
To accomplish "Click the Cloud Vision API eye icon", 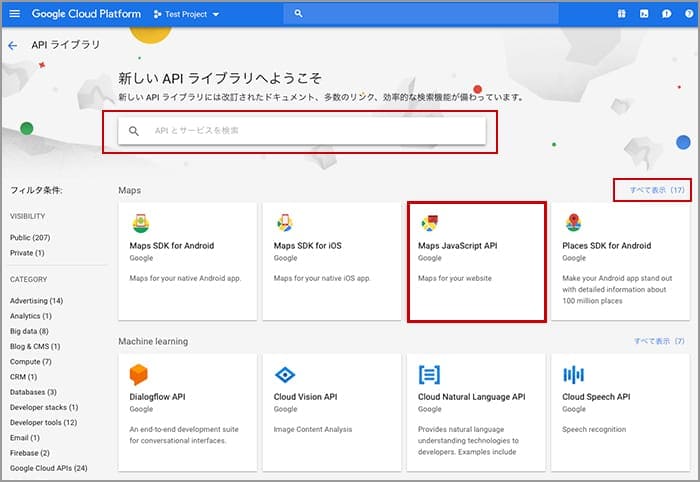I will pyautogui.click(x=285, y=375).
